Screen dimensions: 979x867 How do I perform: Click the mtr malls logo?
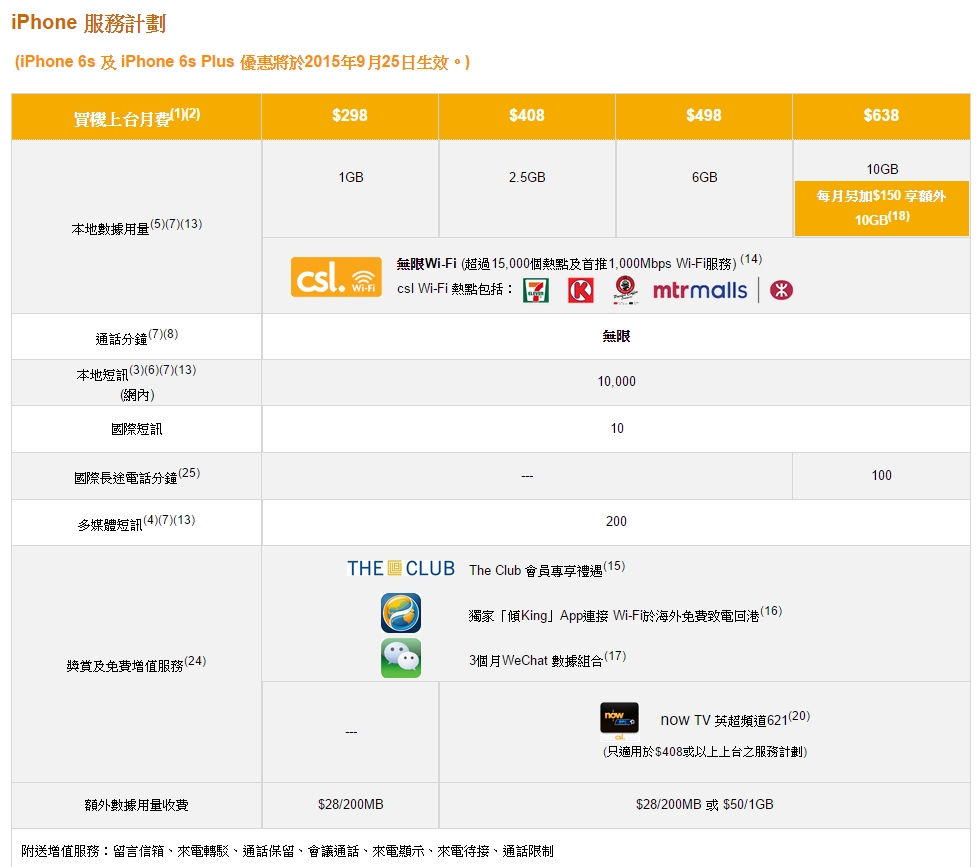(699, 290)
